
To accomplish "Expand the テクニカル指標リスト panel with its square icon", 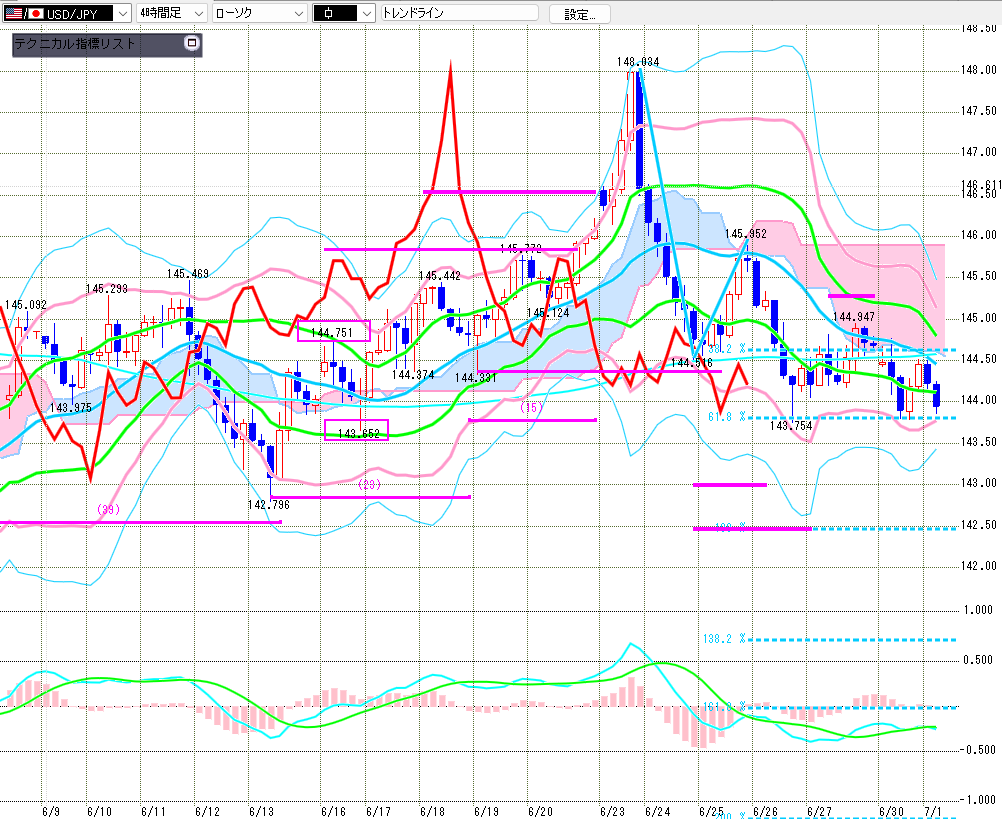I will pos(192,43).
